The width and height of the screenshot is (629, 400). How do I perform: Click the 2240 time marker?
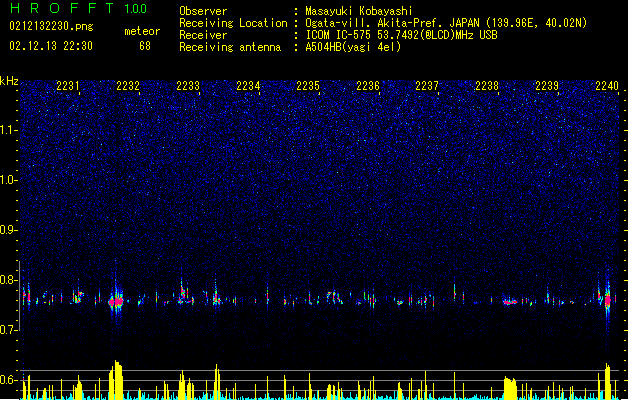tap(607, 86)
